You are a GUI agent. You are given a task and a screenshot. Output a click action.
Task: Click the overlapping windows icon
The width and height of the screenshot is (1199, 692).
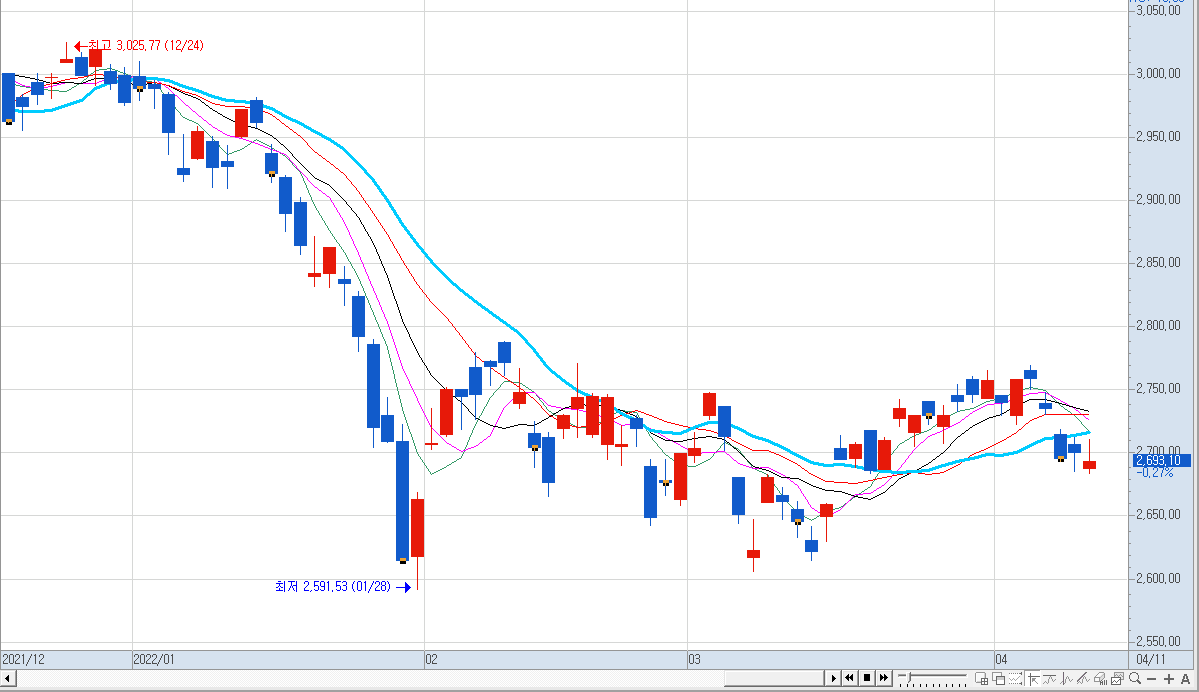click(x=999, y=678)
